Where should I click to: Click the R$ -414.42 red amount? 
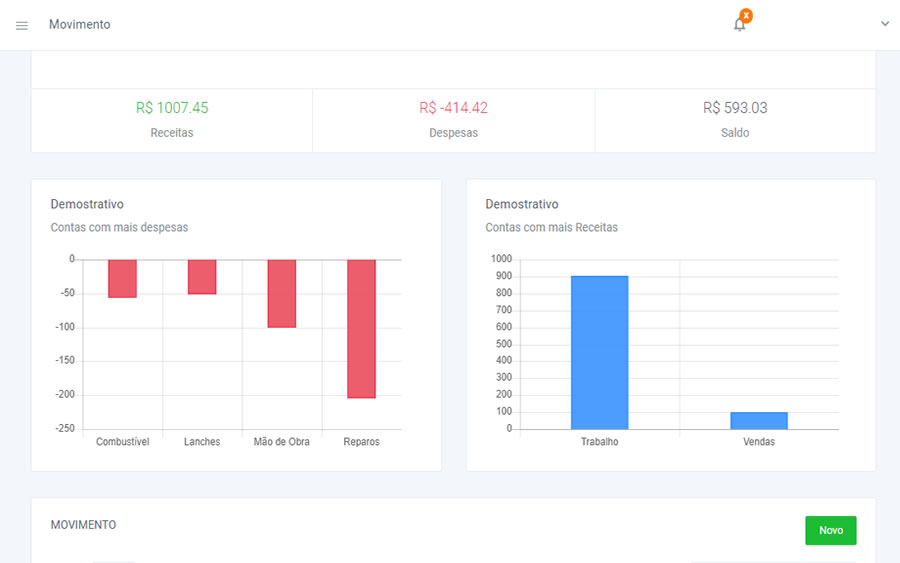point(453,108)
